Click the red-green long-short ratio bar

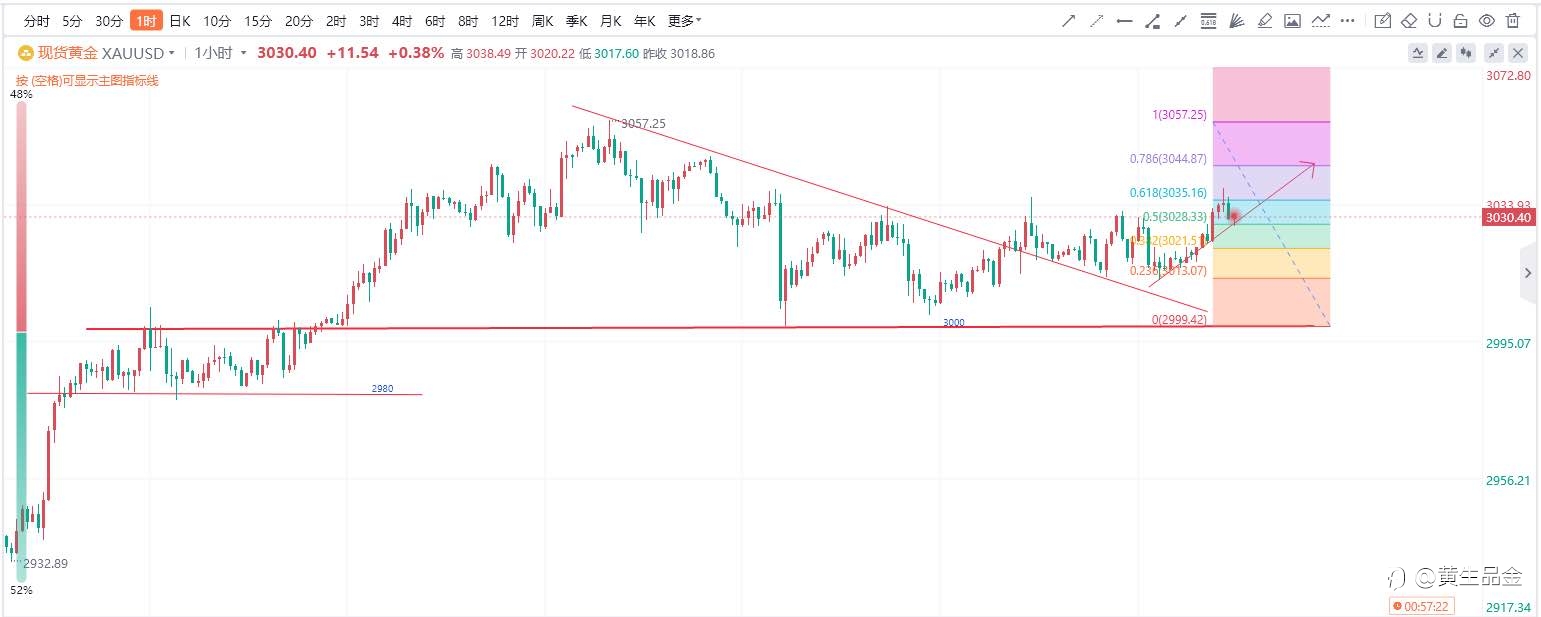tap(21, 341)
